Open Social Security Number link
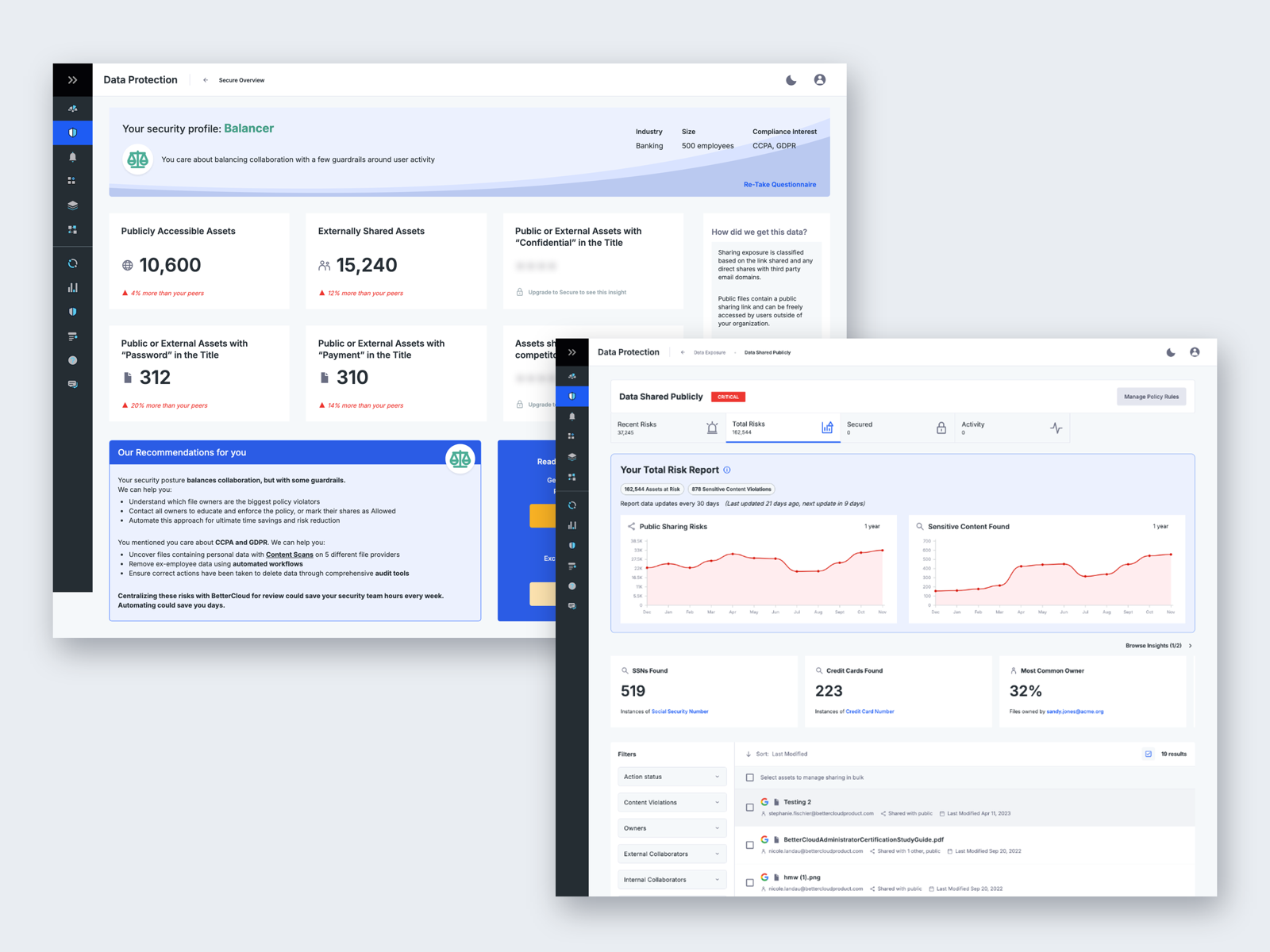Viewport: 1270px width, 952px height. point(679,712)
